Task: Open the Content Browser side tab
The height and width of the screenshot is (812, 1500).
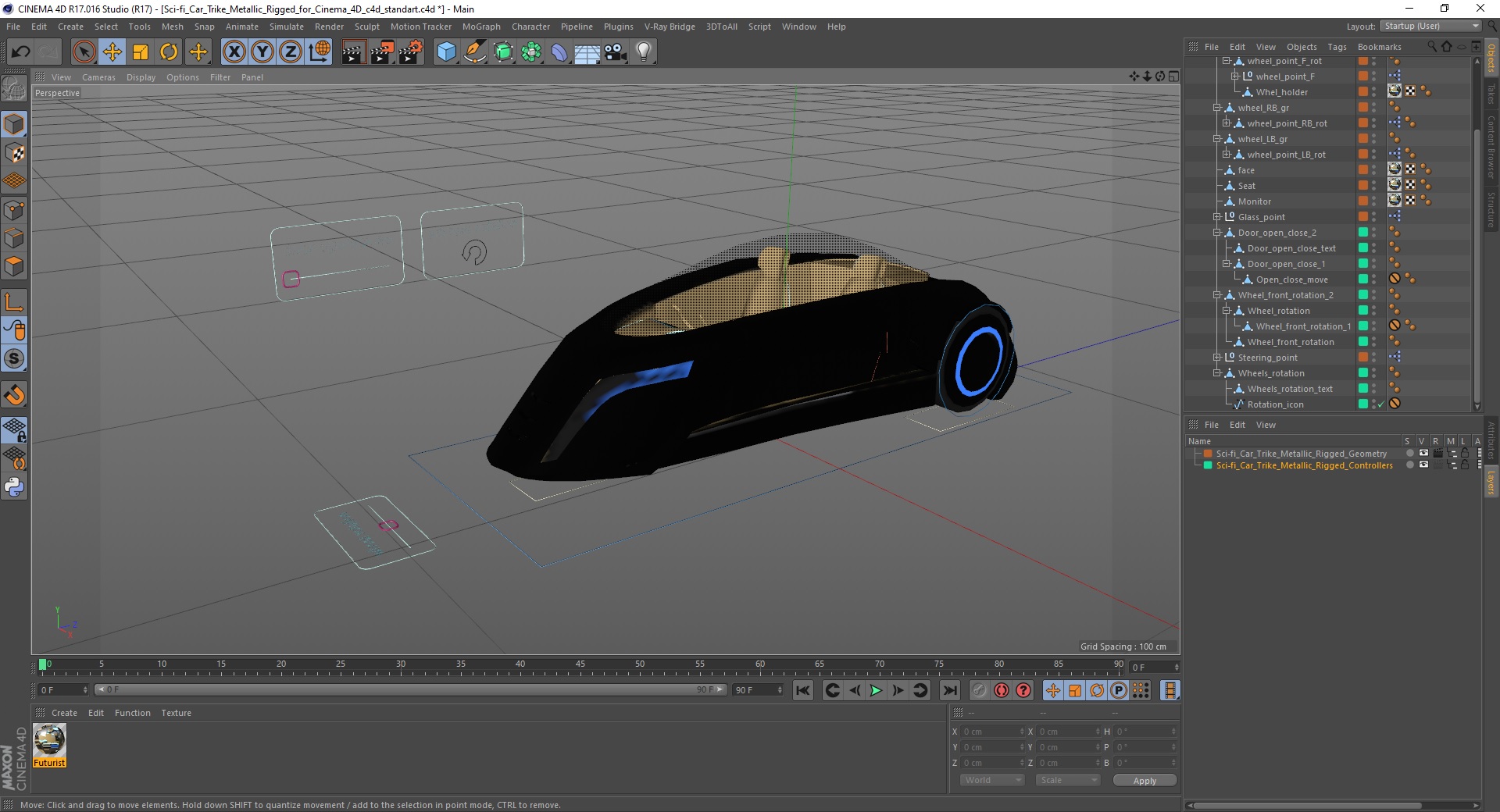Action: point(1491,147)
